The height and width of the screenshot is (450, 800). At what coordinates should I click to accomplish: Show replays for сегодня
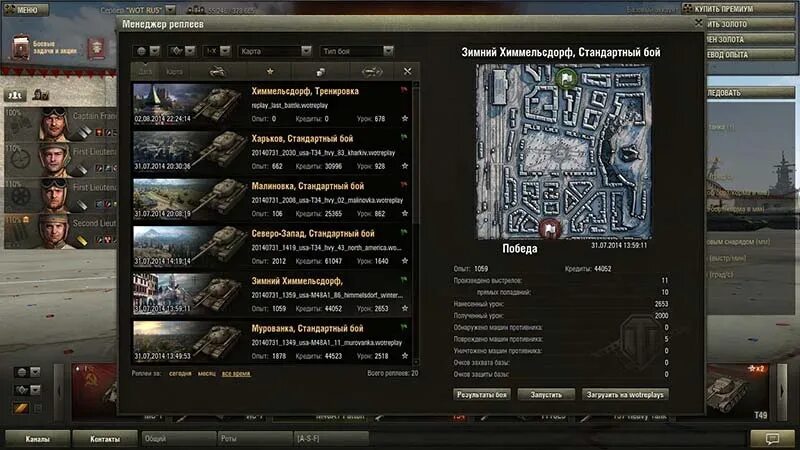coord(180,373)
